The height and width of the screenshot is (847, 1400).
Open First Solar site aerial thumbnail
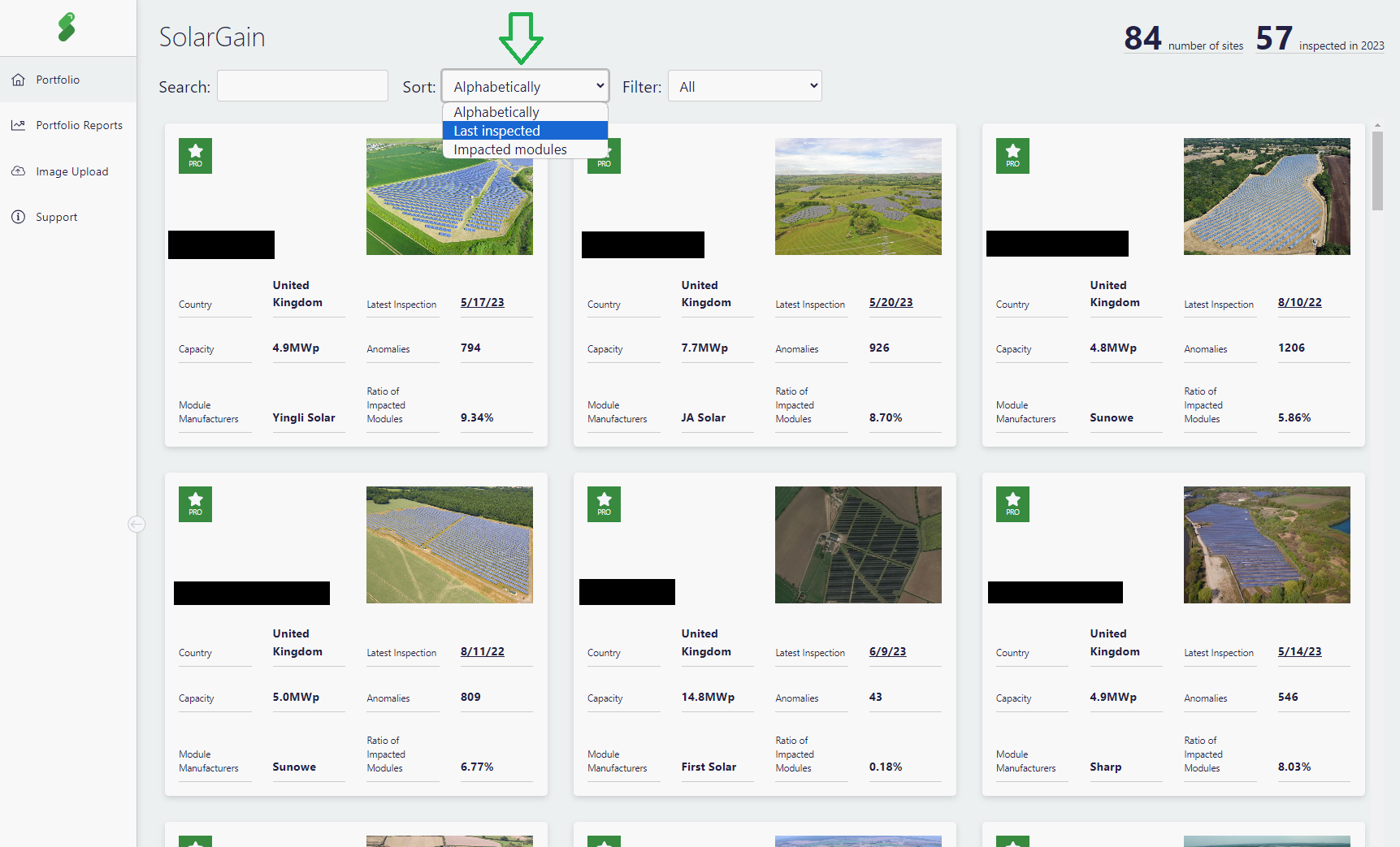858,545
